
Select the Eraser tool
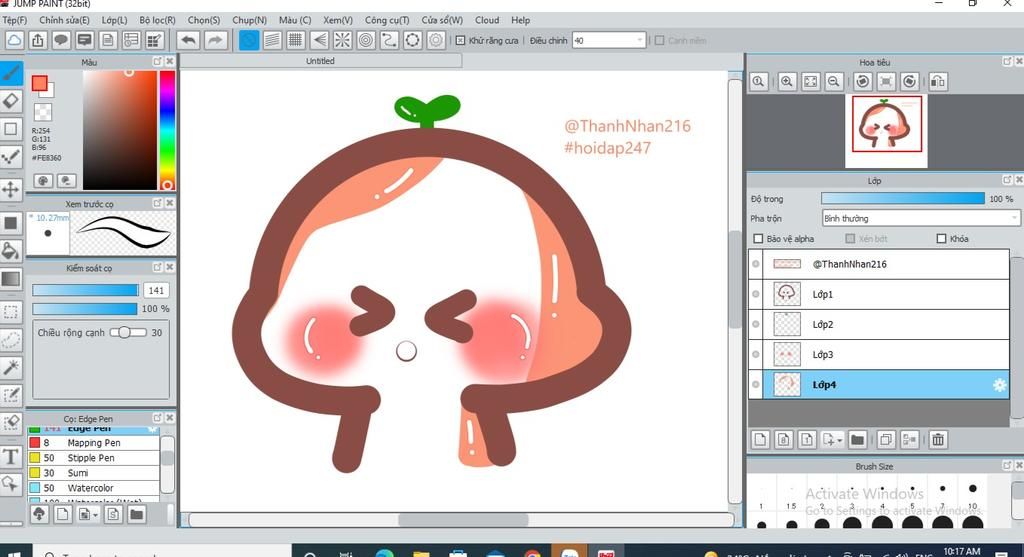point(11,101)
